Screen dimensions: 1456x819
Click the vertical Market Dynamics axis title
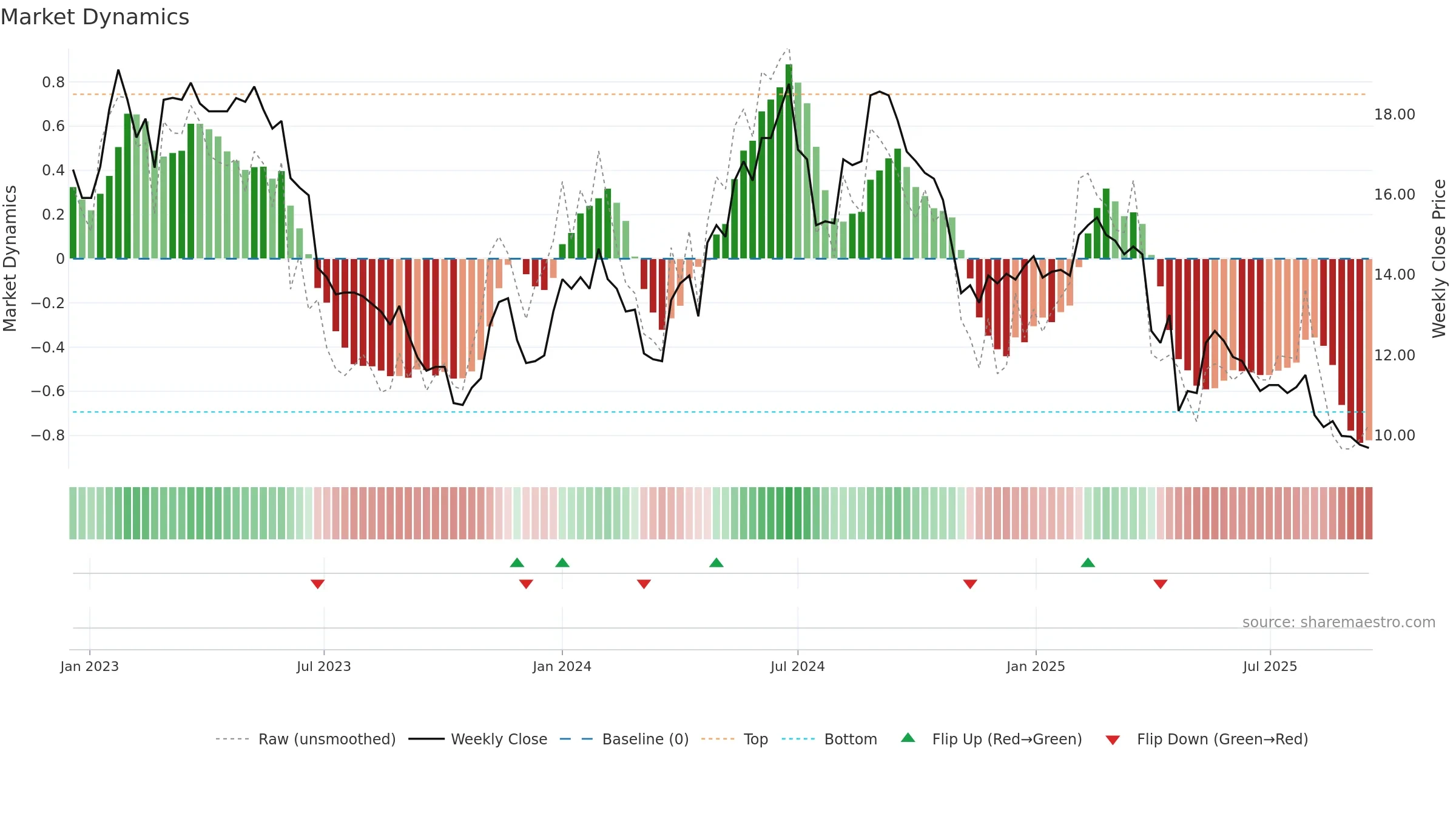10,258
